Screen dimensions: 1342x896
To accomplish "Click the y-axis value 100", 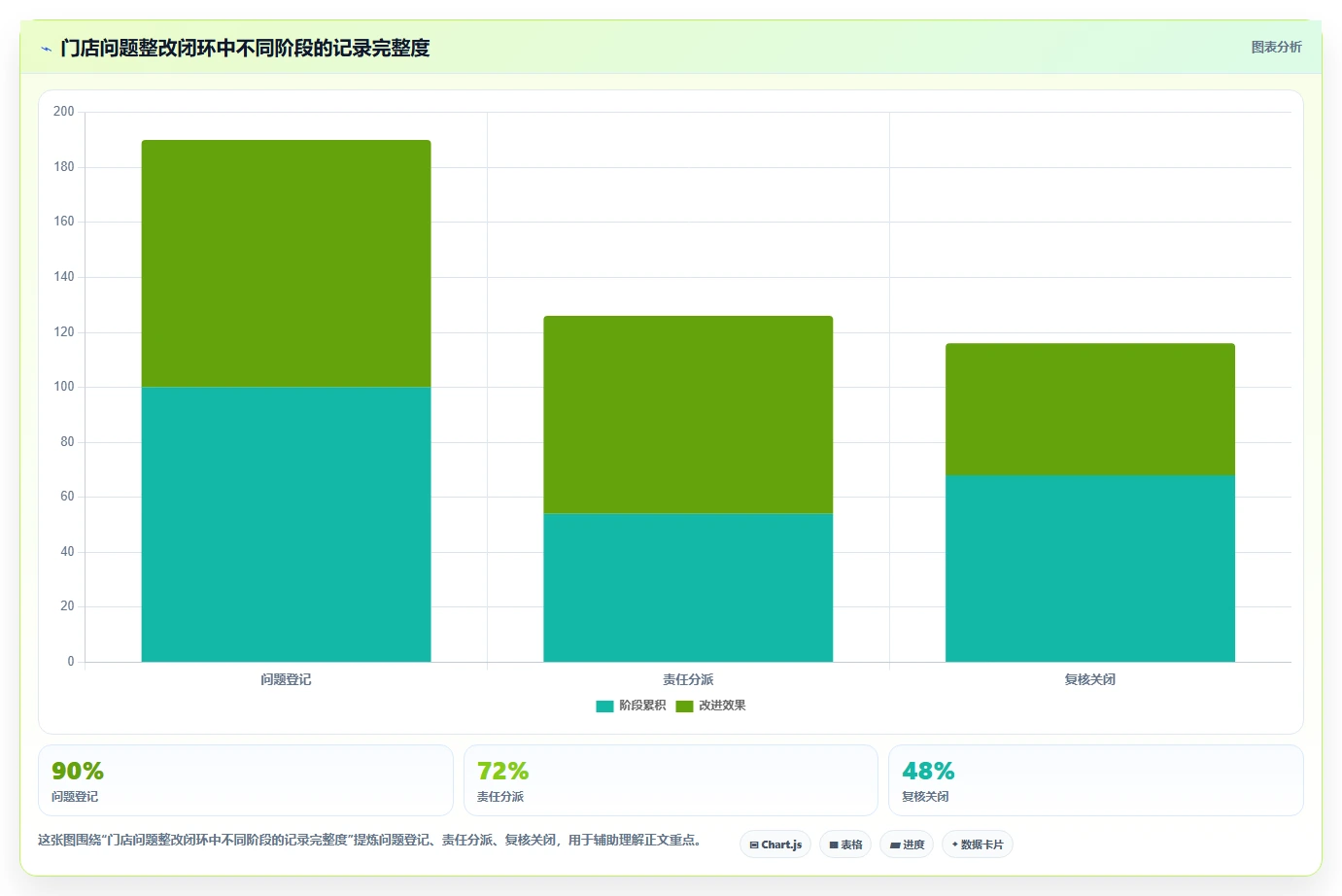I will (64, 387).
